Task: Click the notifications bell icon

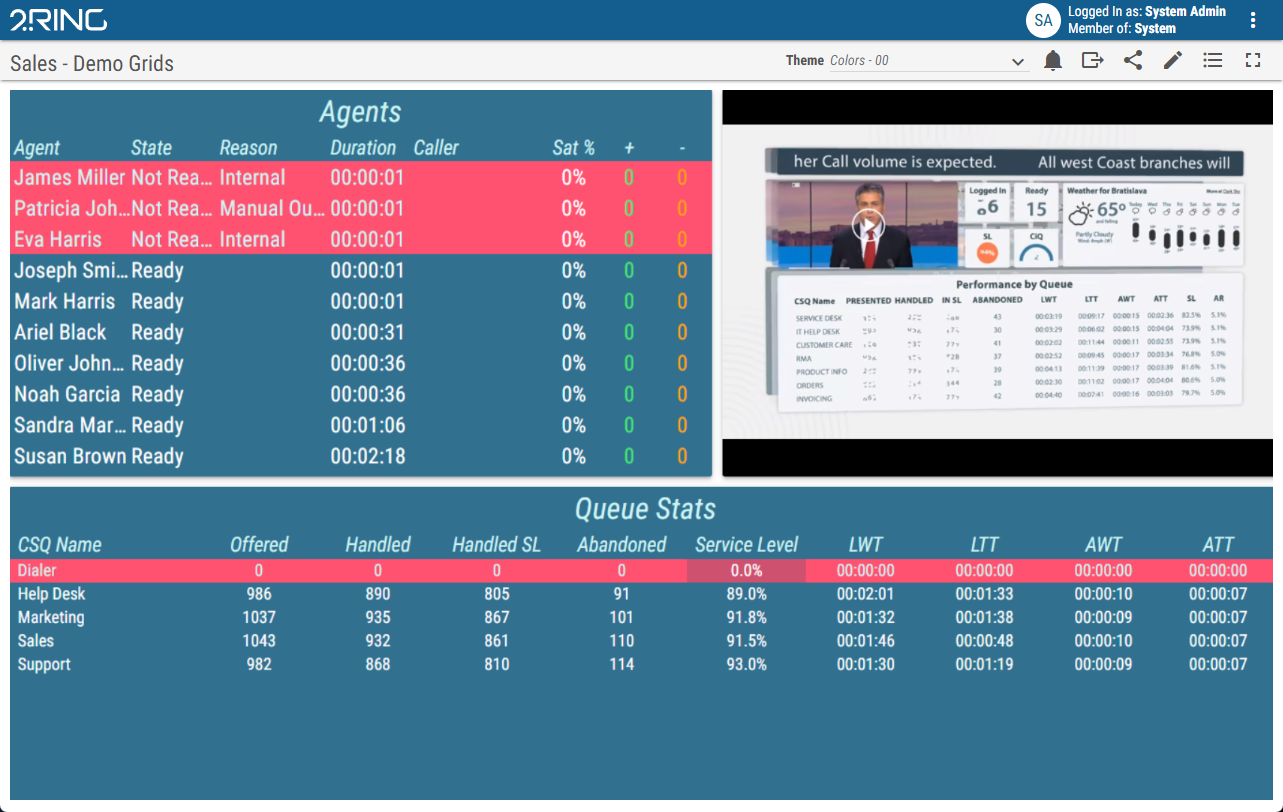Action: point(1053,61)
